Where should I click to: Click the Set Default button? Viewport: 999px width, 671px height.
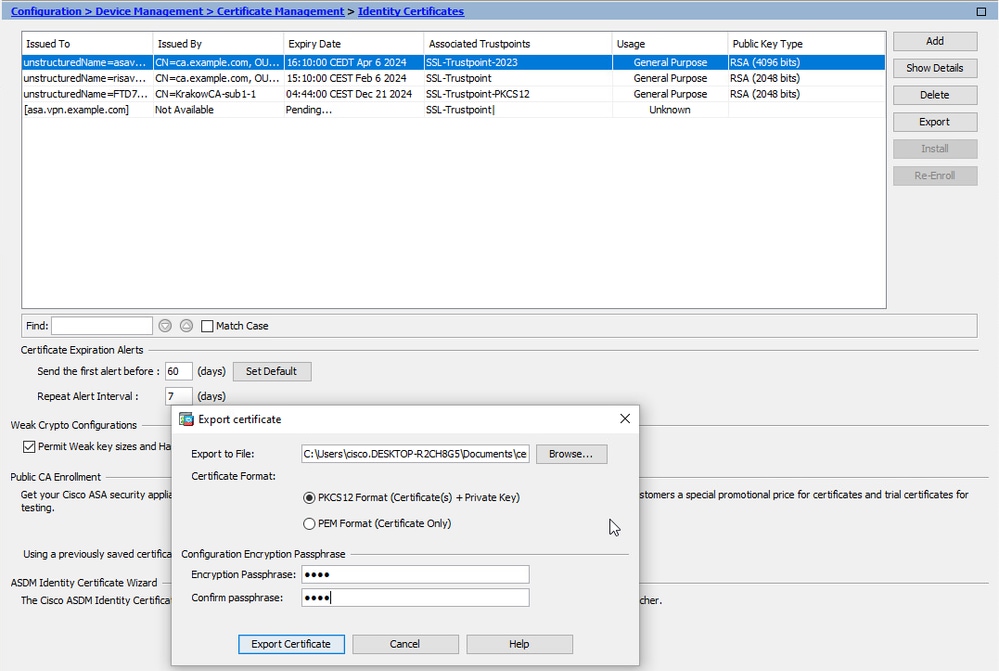pos(272,372)
